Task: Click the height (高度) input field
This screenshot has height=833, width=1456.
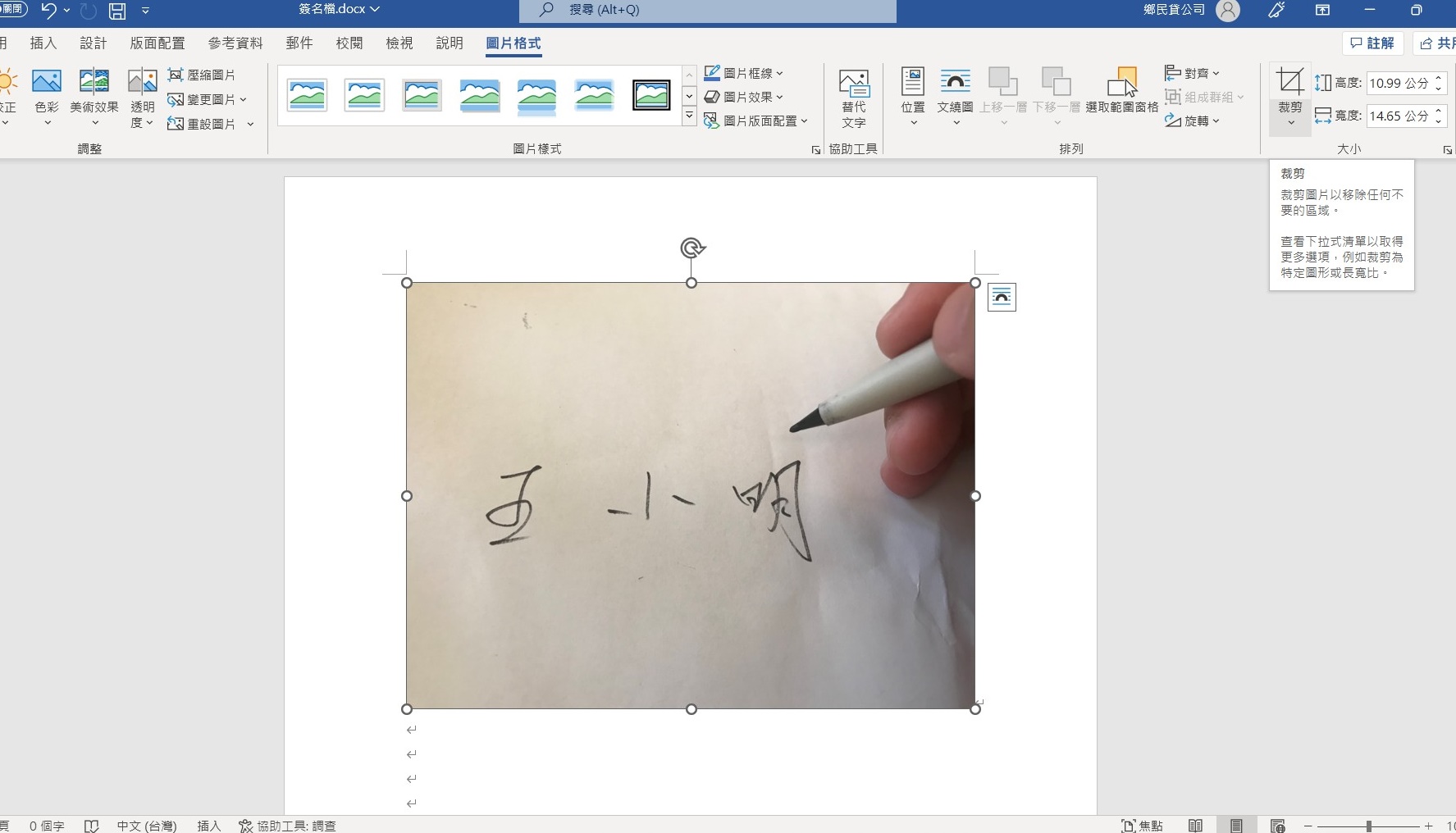Action: 1399,83
